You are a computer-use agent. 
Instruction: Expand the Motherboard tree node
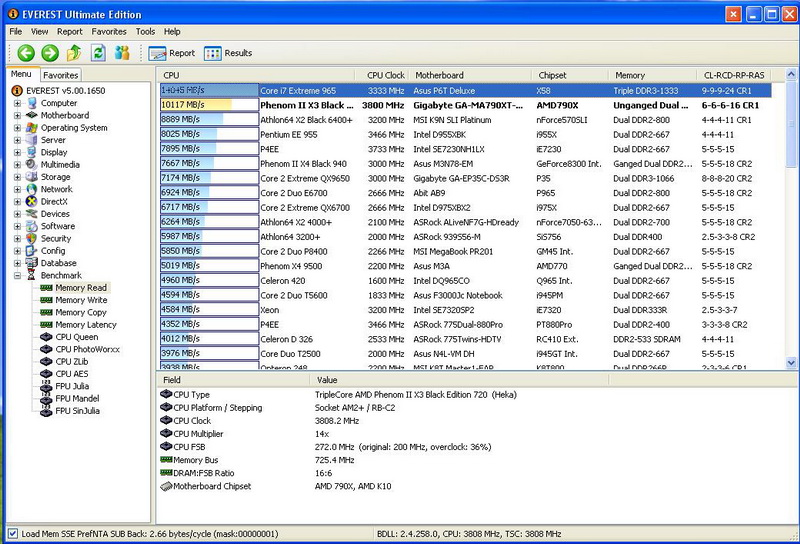point(17,116)
